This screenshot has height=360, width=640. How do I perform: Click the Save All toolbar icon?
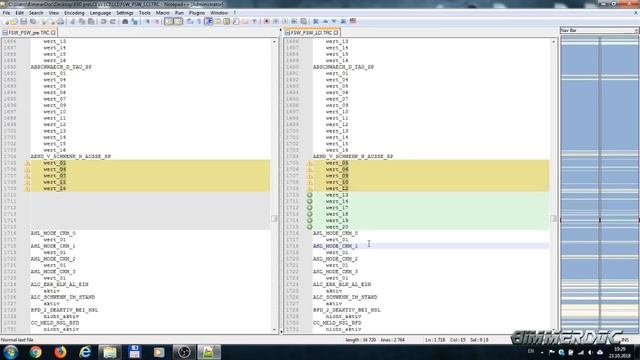point(33,21)
